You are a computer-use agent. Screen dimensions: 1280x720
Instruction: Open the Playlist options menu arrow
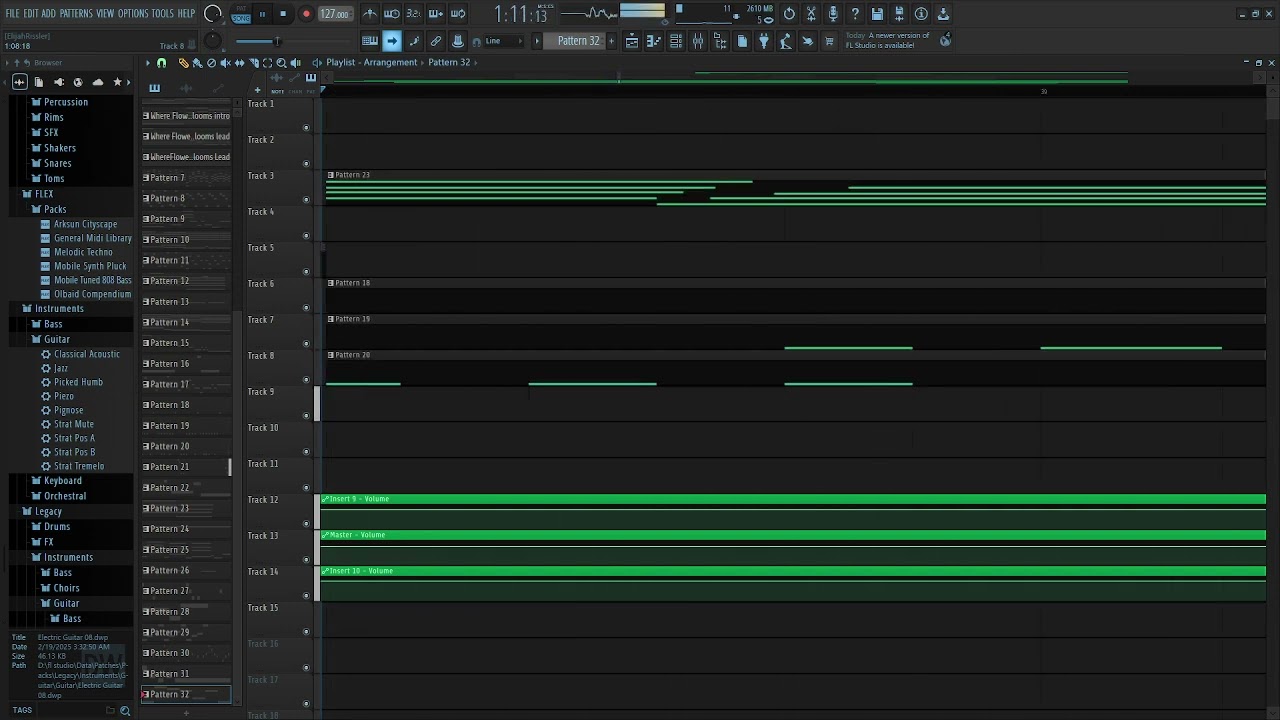click(148, 63)
